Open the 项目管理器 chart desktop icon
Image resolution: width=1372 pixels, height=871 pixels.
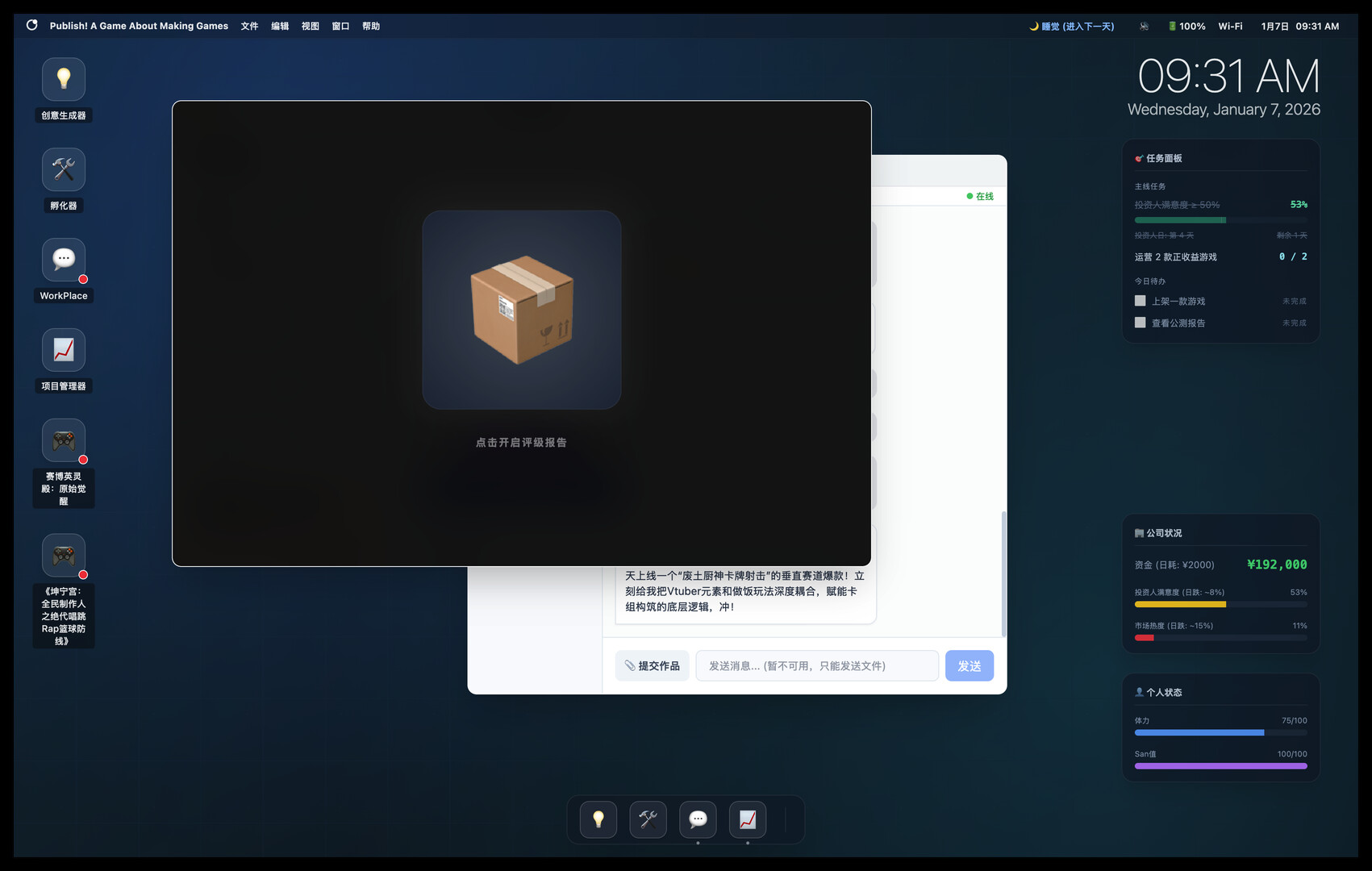tap(64, 351)
